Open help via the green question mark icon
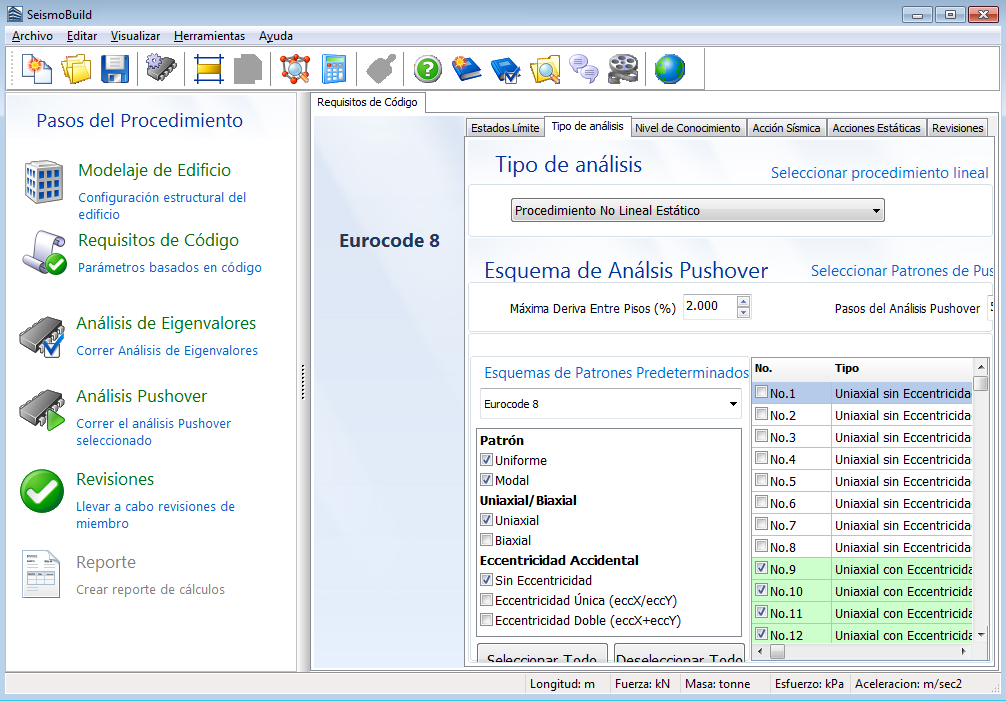This screenshot has height=701, width=1006. (428, 69)
